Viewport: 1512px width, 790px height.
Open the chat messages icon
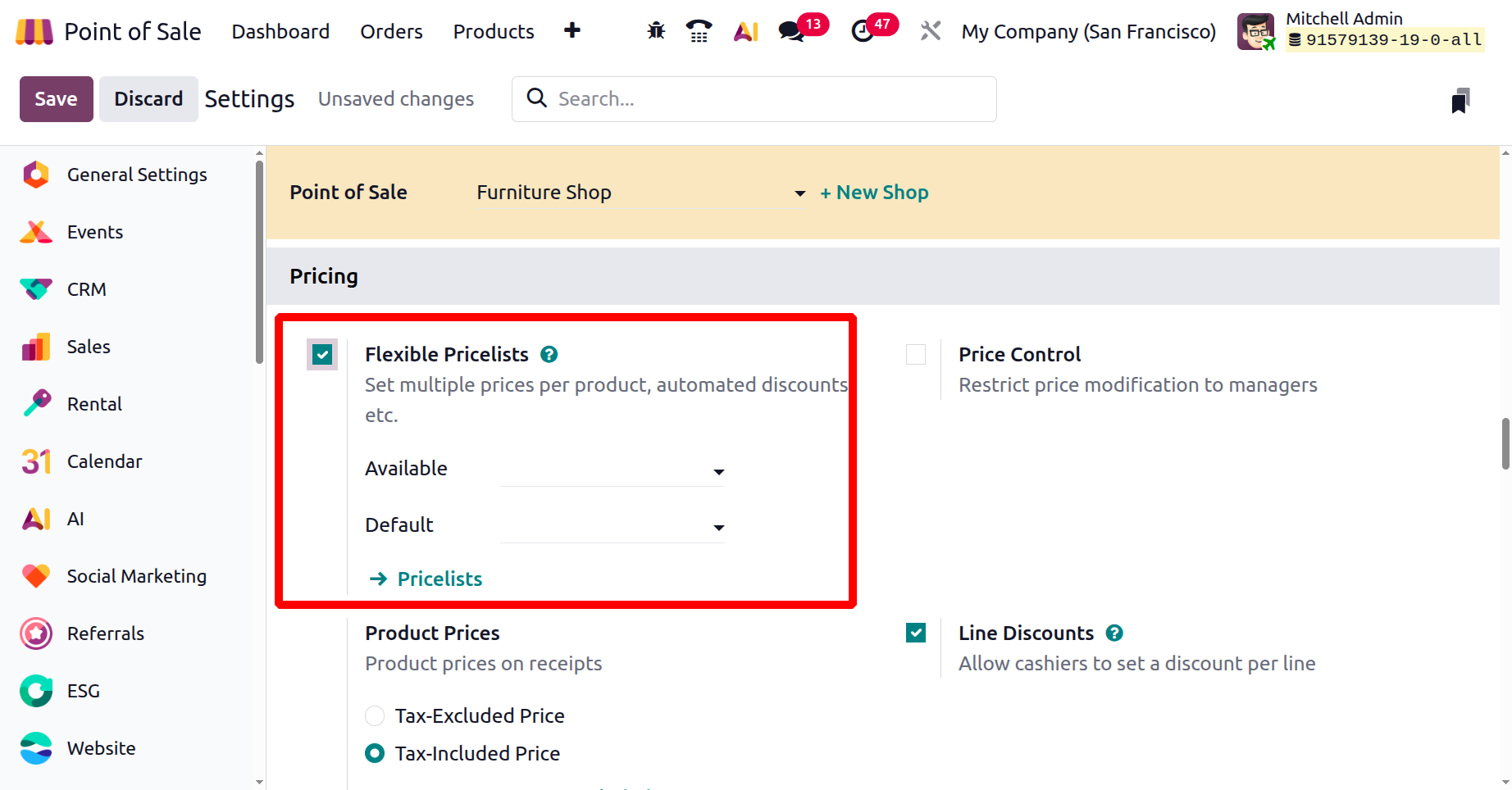791,31
